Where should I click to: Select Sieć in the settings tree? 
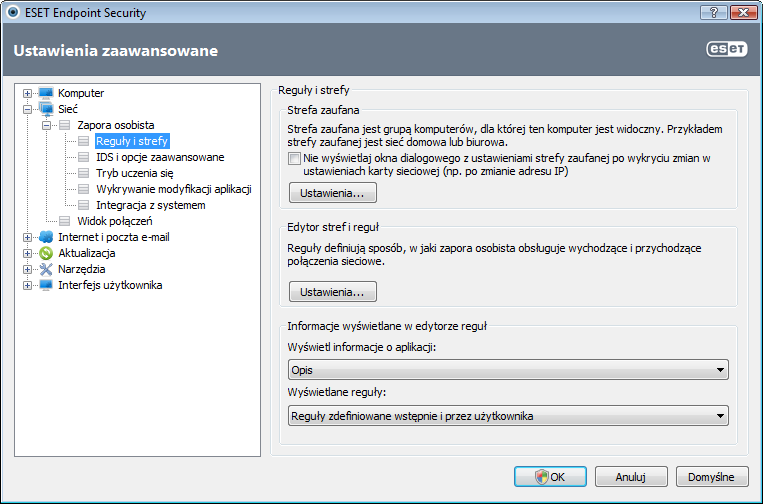pyautogui.click(x=68, y=109)
